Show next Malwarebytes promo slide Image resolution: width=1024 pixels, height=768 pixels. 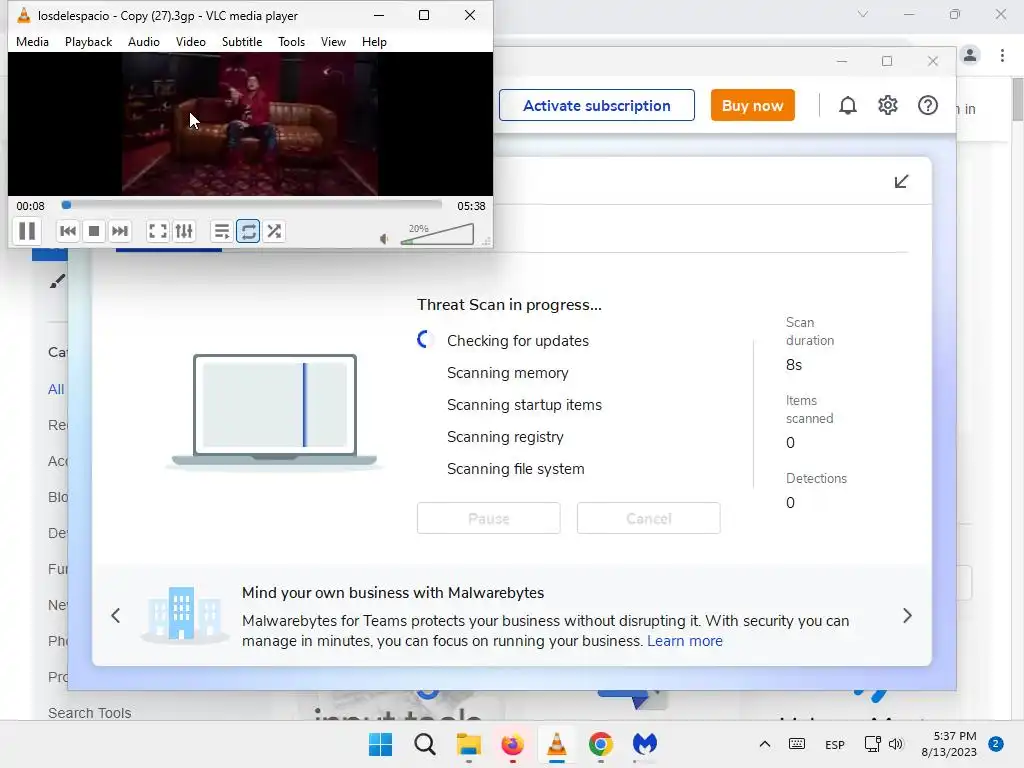tap(907, 616)
